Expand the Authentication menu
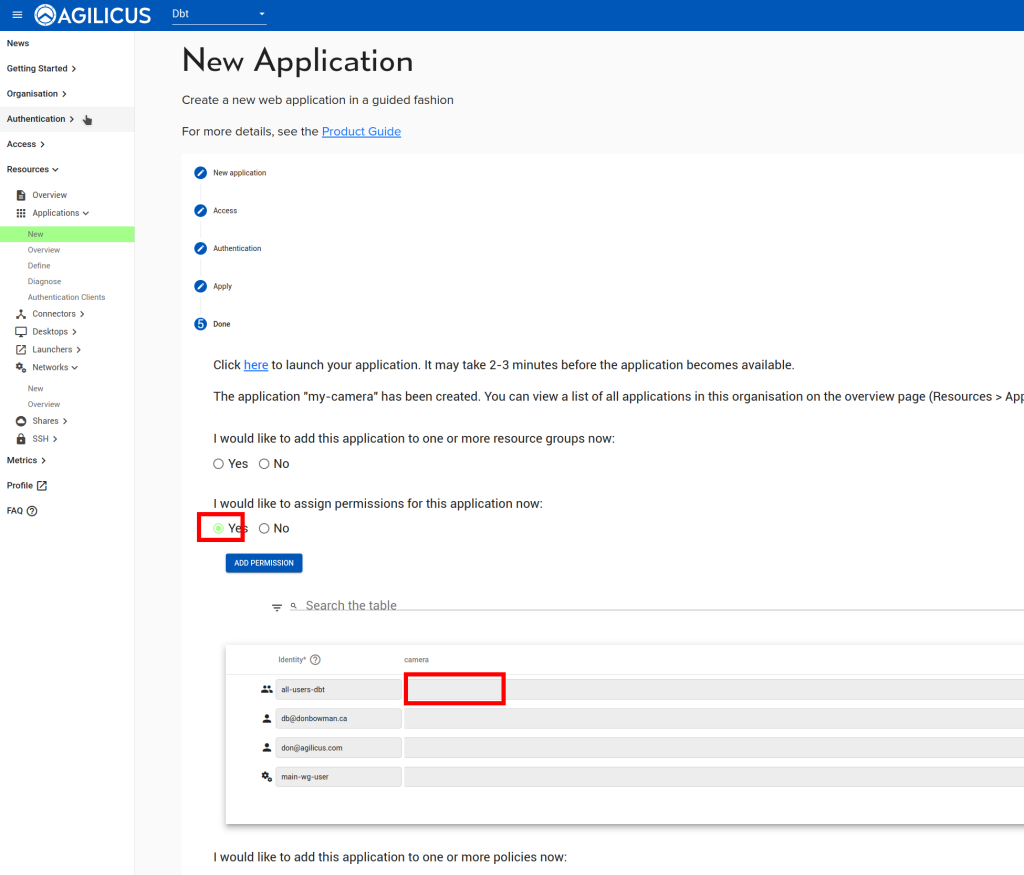 (40, 119)
